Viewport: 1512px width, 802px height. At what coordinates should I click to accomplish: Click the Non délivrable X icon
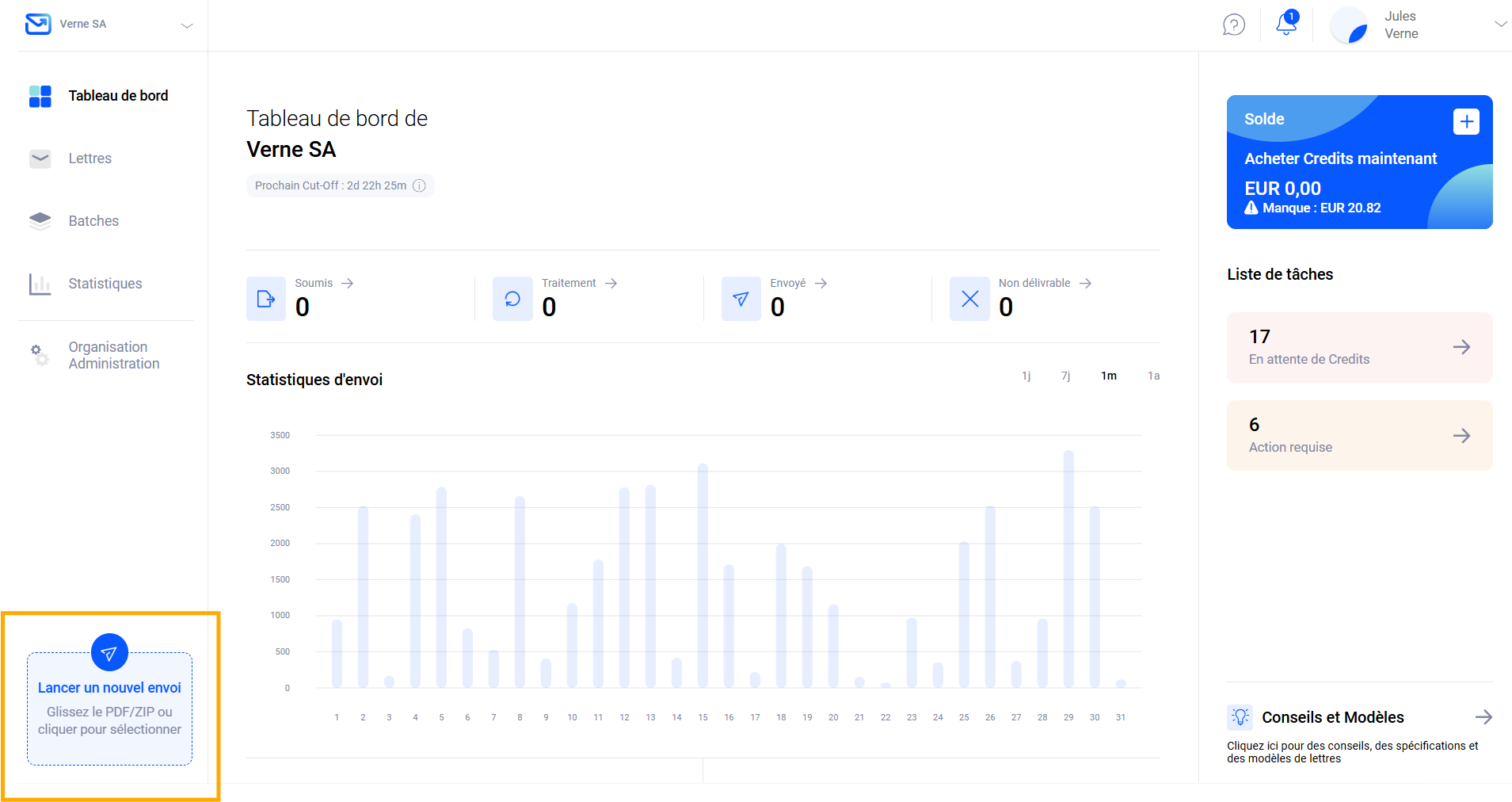click(x=969, y=299)
